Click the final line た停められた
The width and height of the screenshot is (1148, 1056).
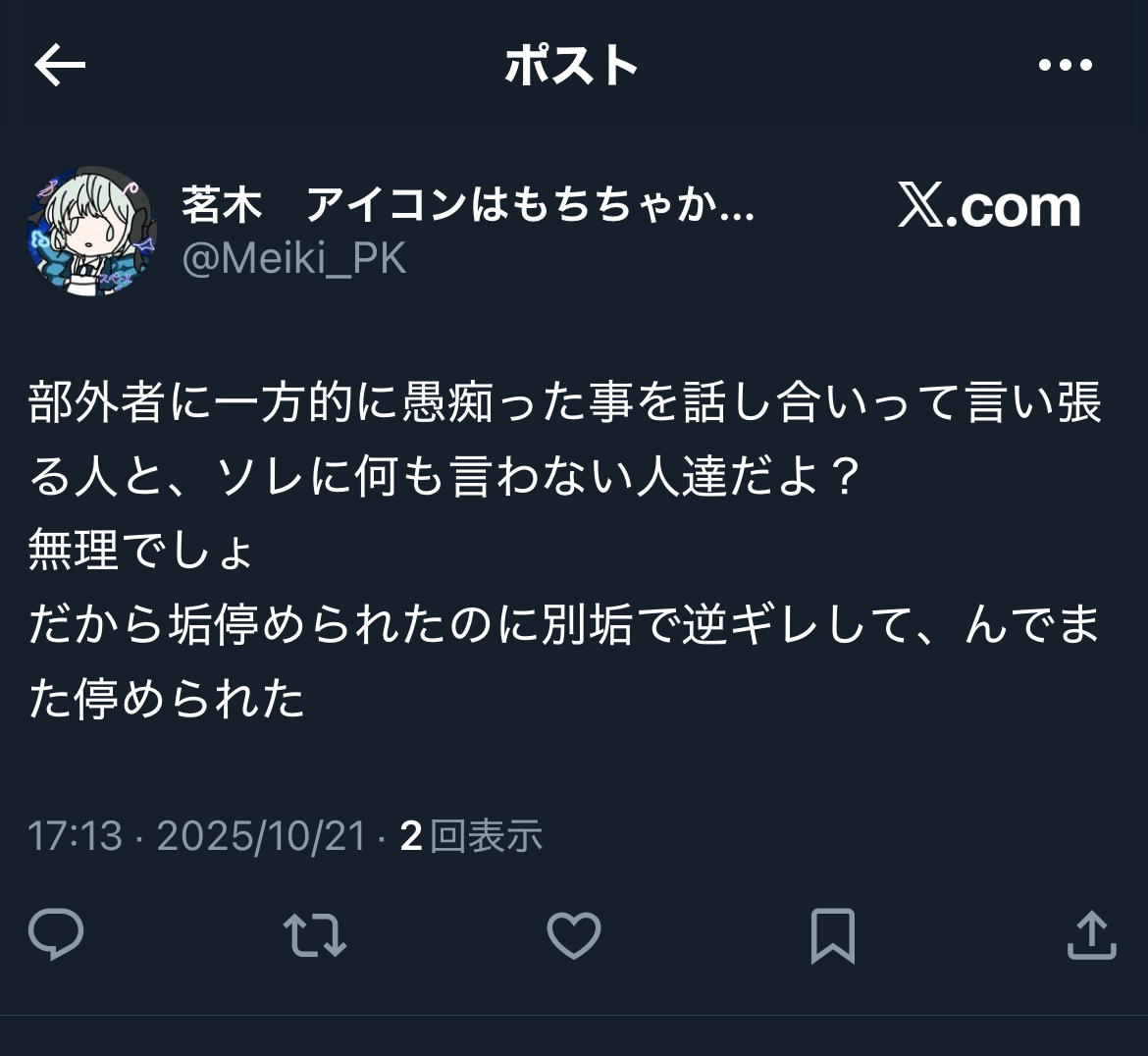166,699
